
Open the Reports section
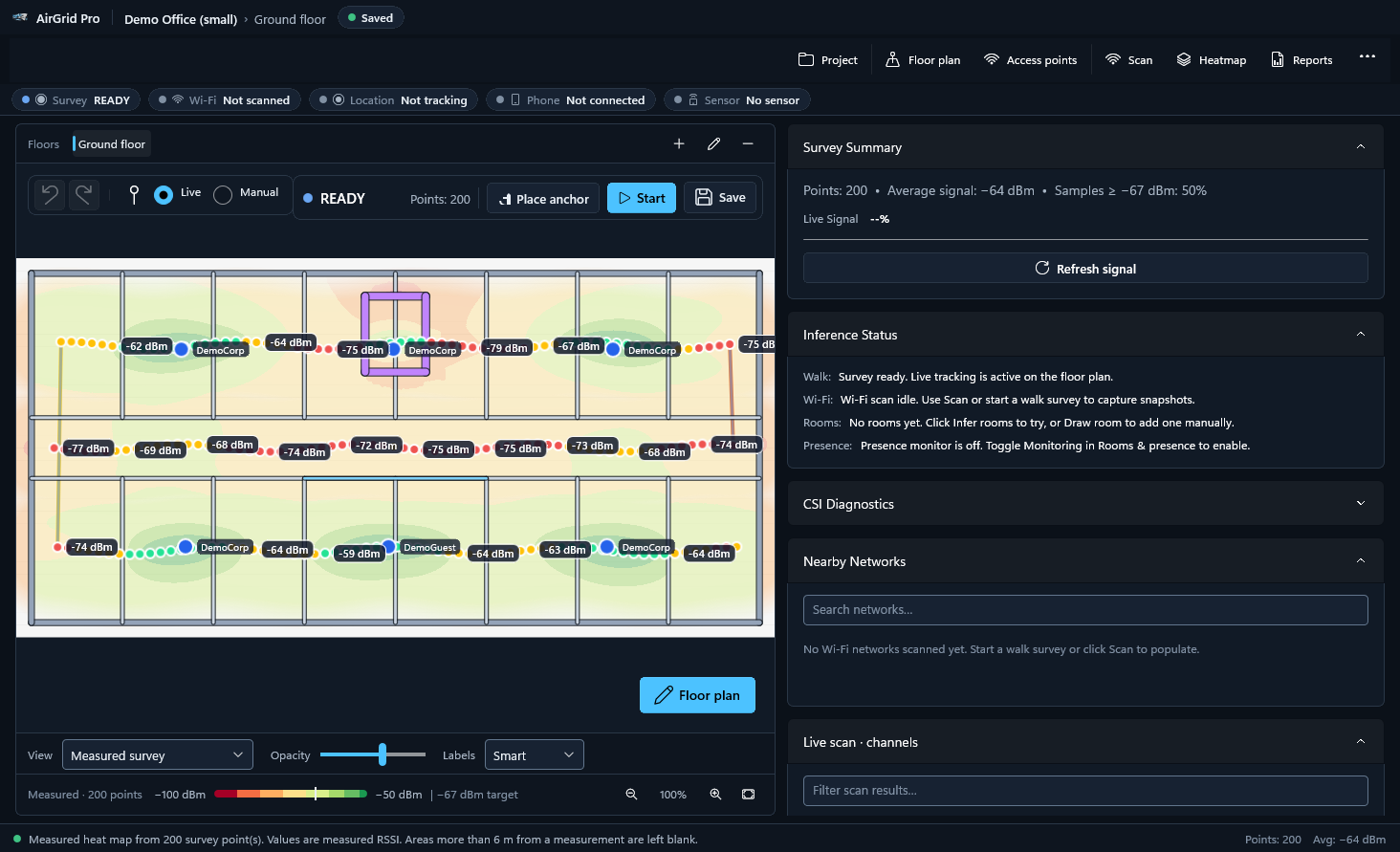1302,59
